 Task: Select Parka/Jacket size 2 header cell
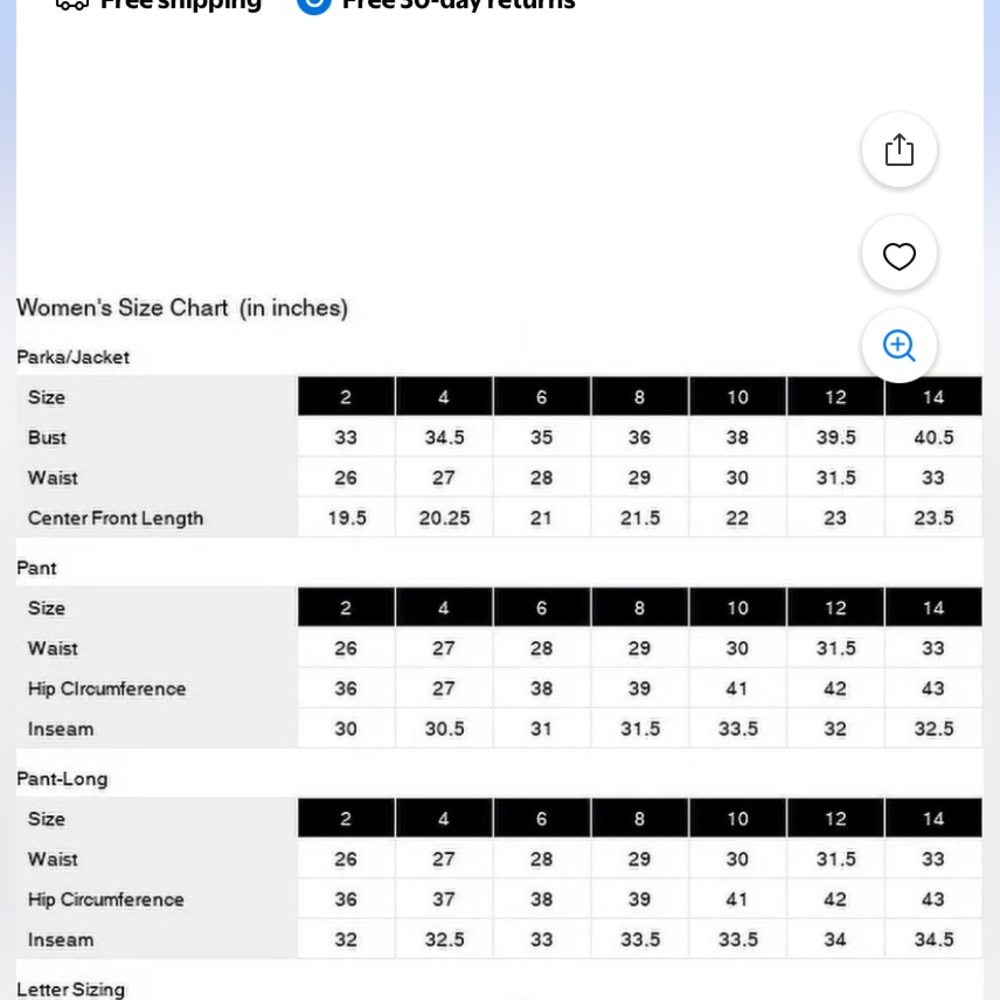pyautogui.click(x=346, y=397)
